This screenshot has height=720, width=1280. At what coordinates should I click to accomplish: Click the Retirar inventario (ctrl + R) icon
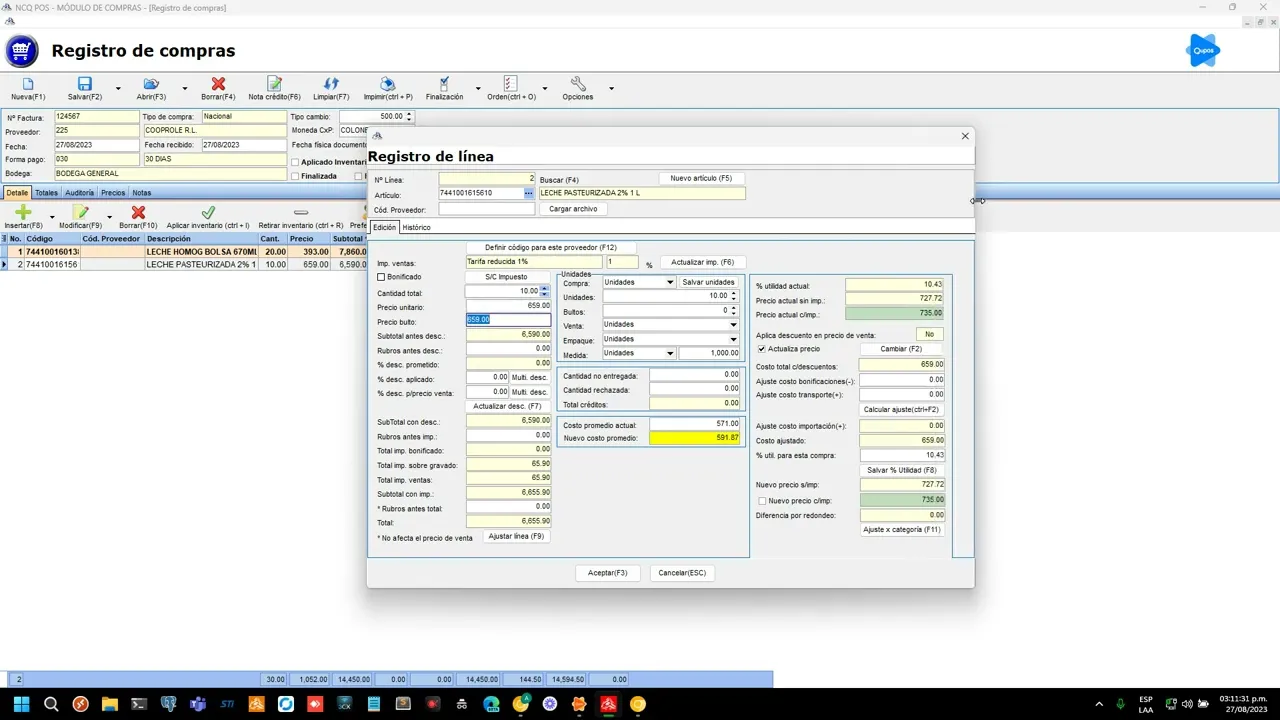click(x=300, y=212)
